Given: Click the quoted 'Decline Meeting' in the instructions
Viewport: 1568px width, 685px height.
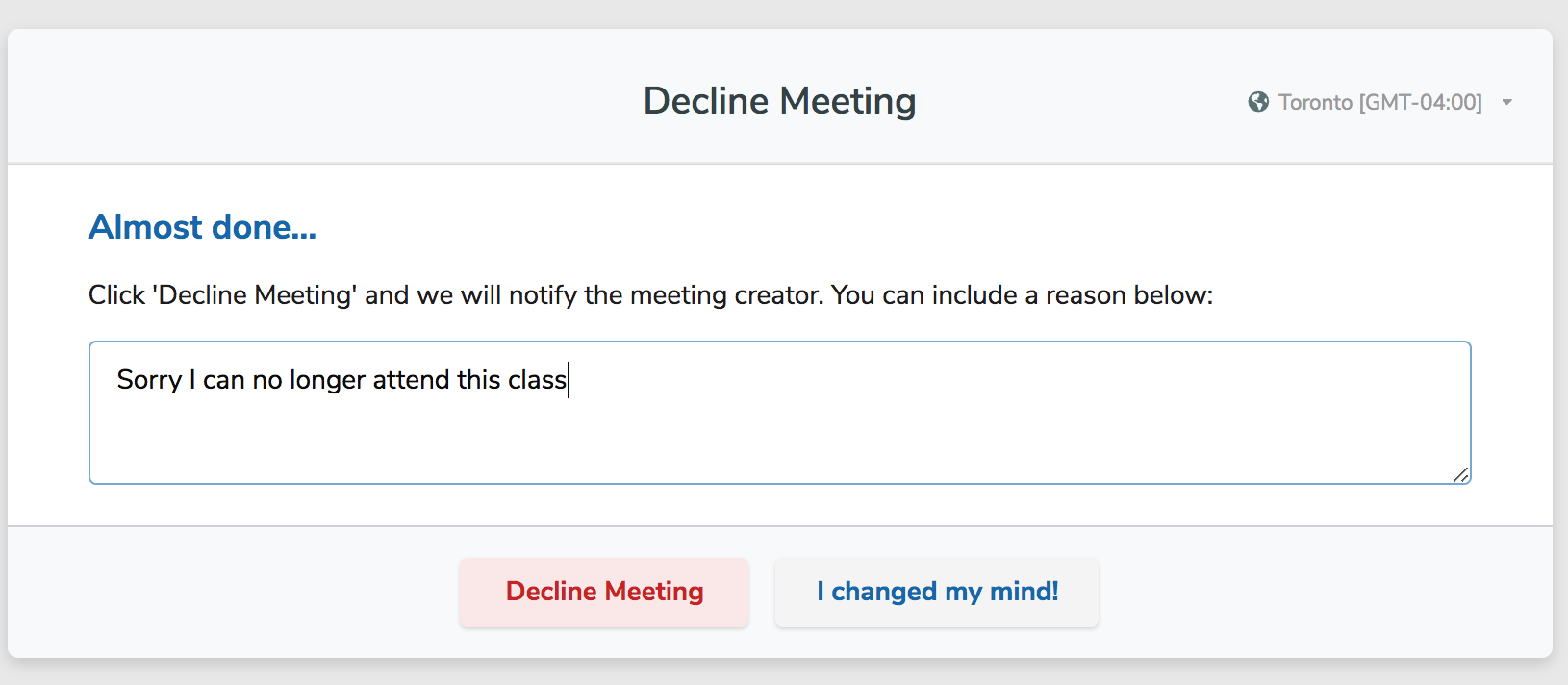Looking at the screenshot, I should point(255,295).
